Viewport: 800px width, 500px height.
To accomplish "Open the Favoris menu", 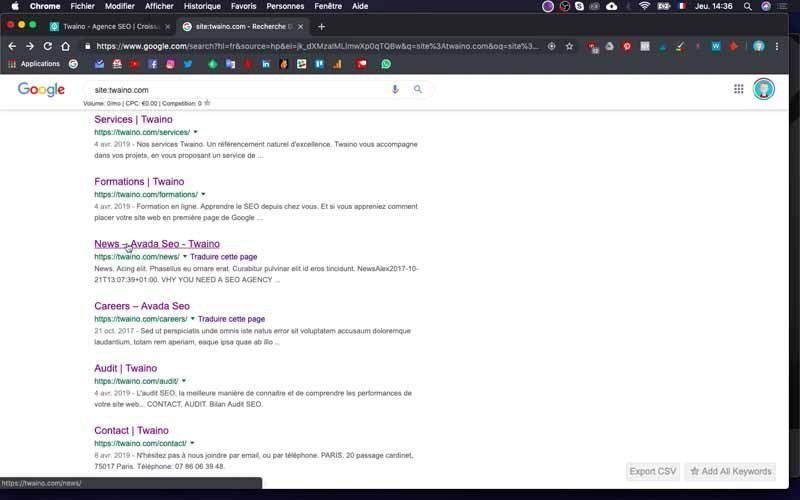I will 243,6.
